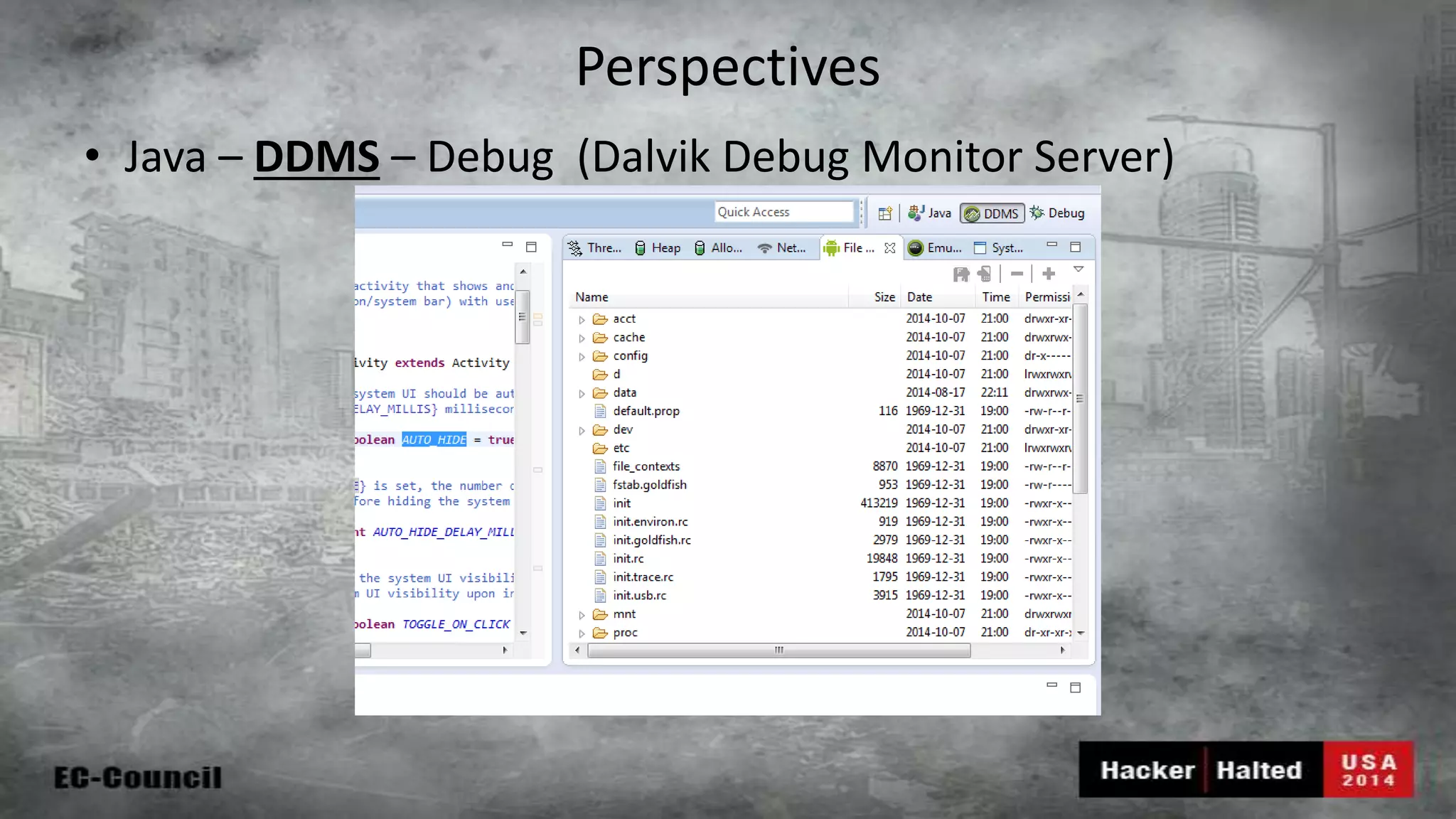Switch to the Java perspective
The image size is (1456, 819).
(x=929, y=213)
